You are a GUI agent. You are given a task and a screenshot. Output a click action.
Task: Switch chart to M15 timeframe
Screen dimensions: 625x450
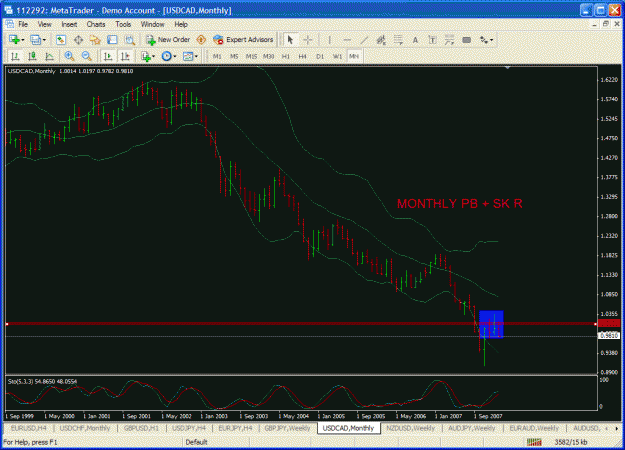tap(251, 56)
